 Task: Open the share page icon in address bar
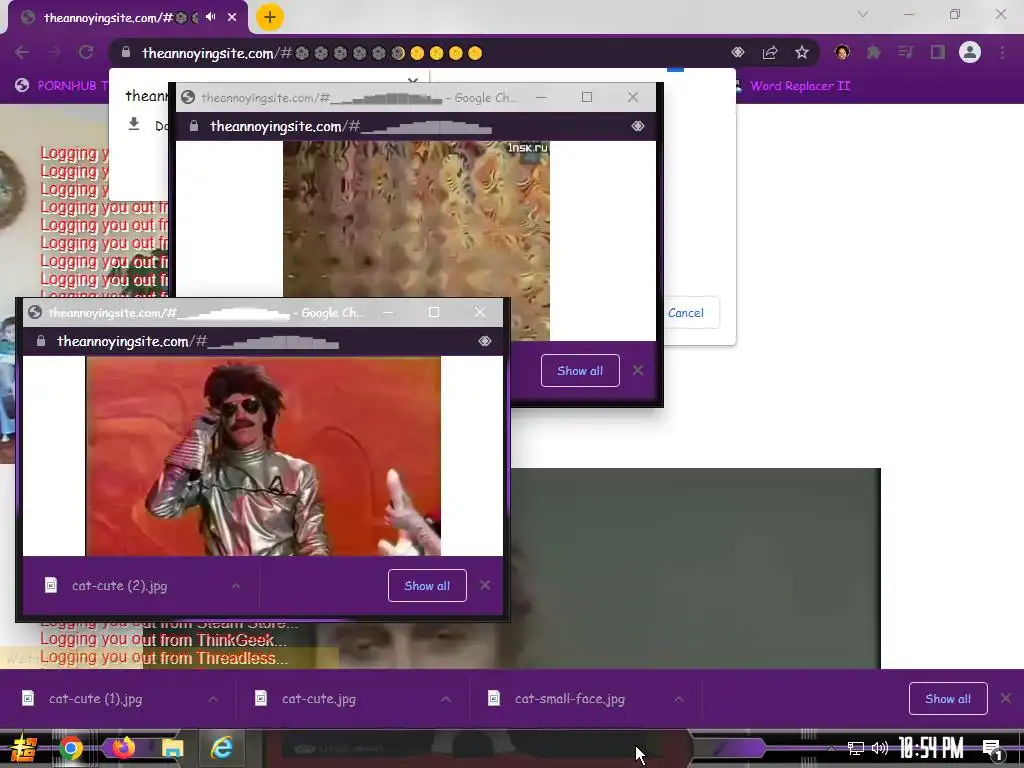pos(770,52)
